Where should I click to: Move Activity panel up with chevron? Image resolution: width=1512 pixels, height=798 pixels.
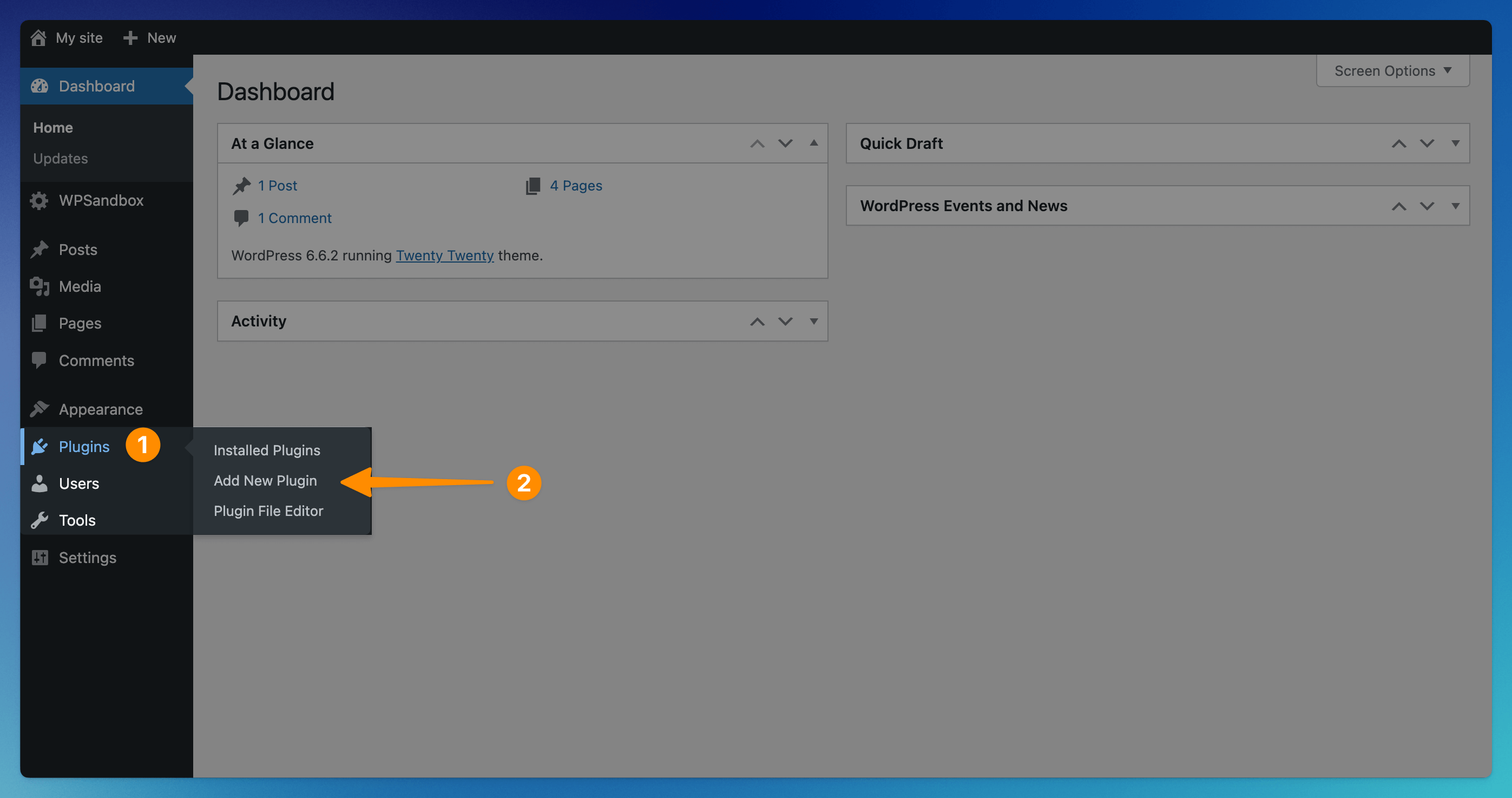coord(757,321)
